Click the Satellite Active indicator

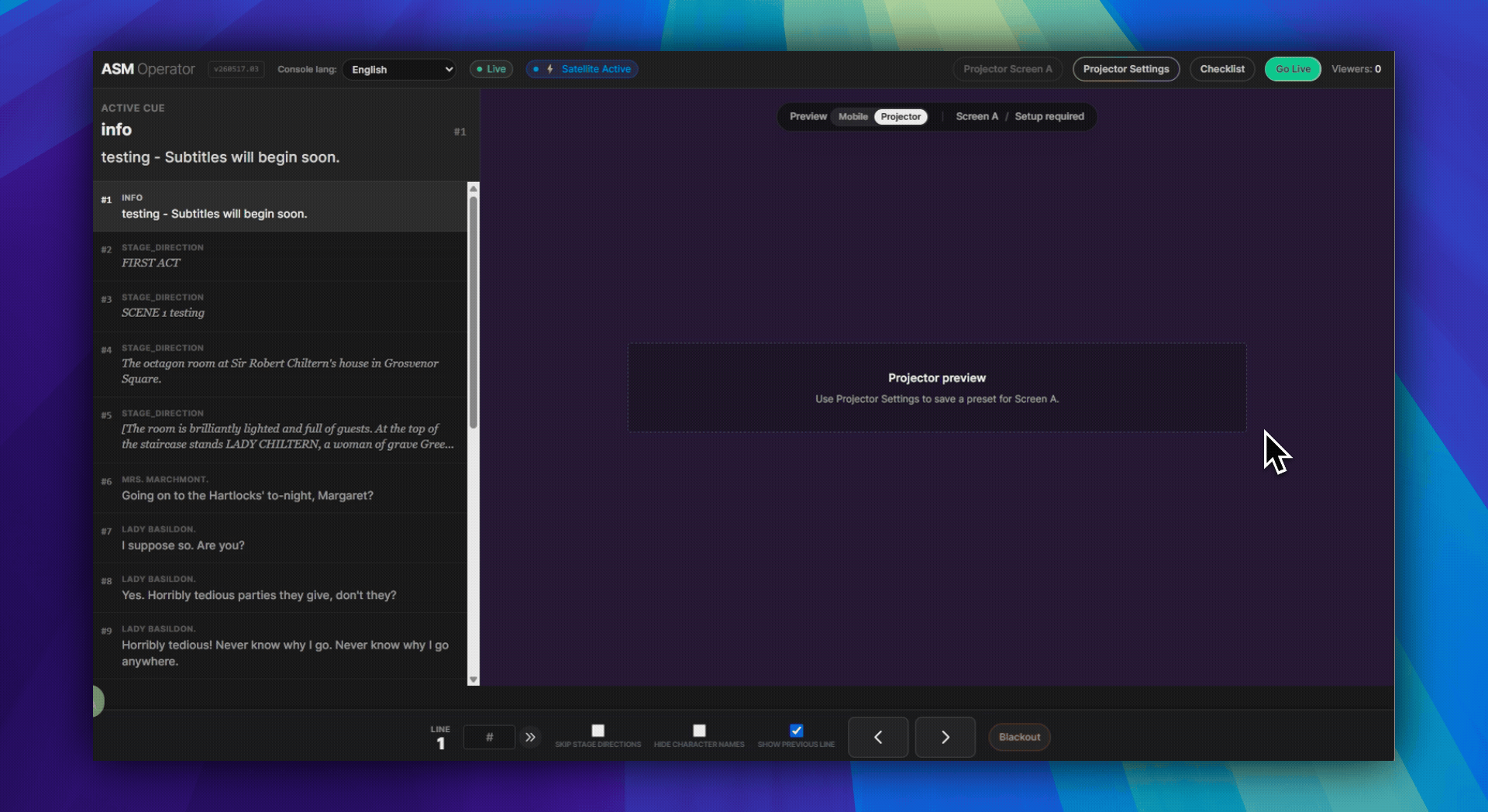(582, 69)
